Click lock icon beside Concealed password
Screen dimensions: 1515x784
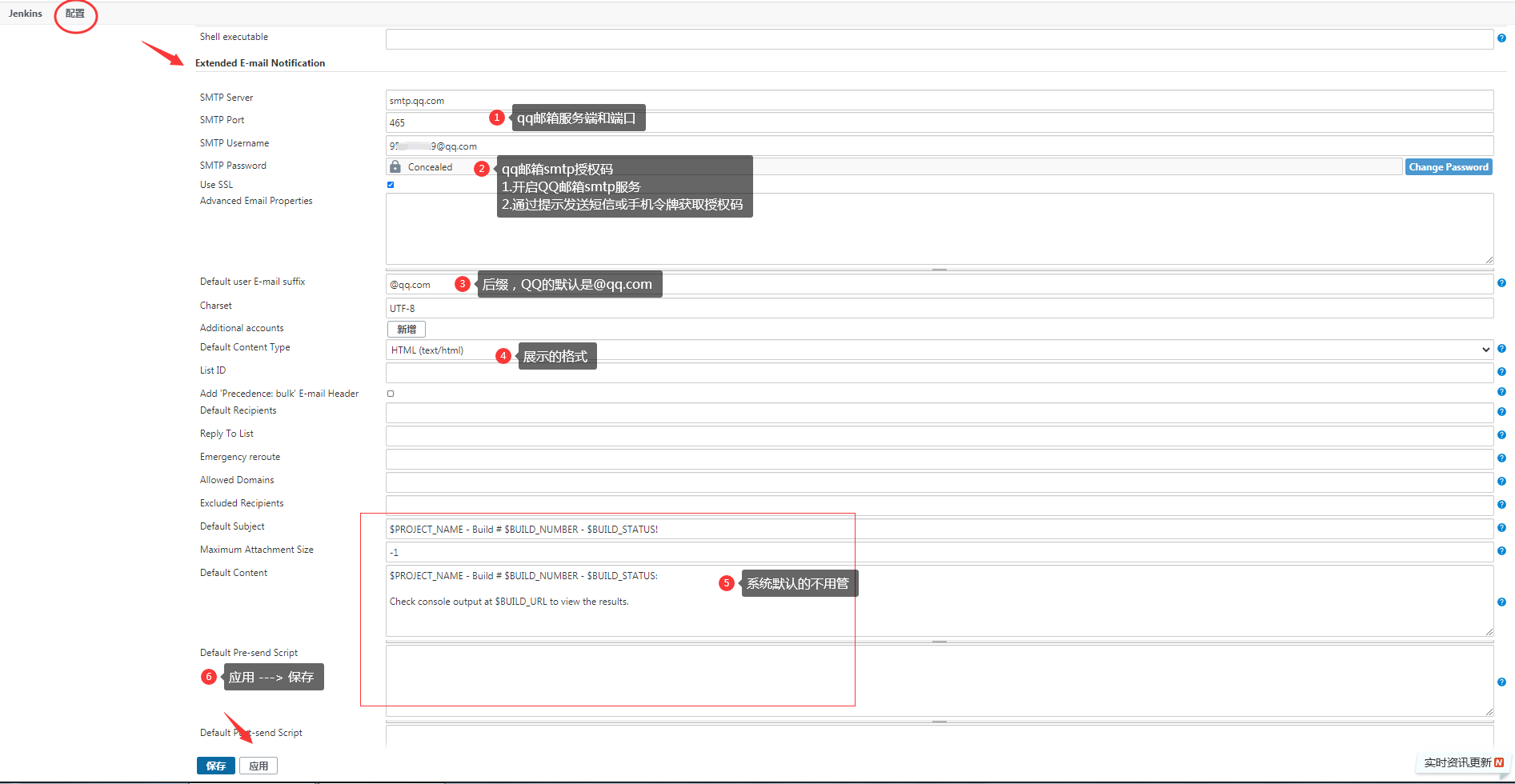[x=395, y=166]
